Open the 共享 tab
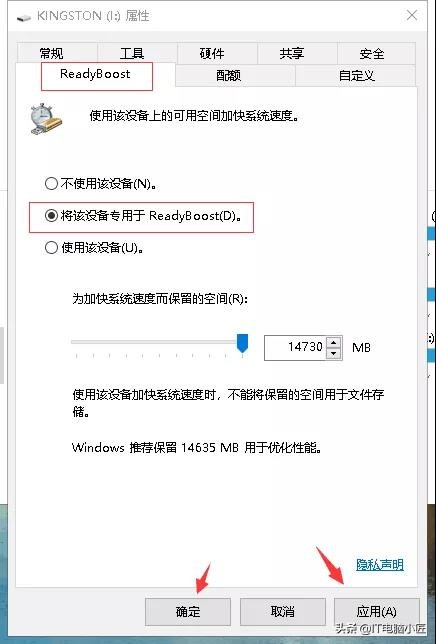The image size is (436, 644). (292, 53)
